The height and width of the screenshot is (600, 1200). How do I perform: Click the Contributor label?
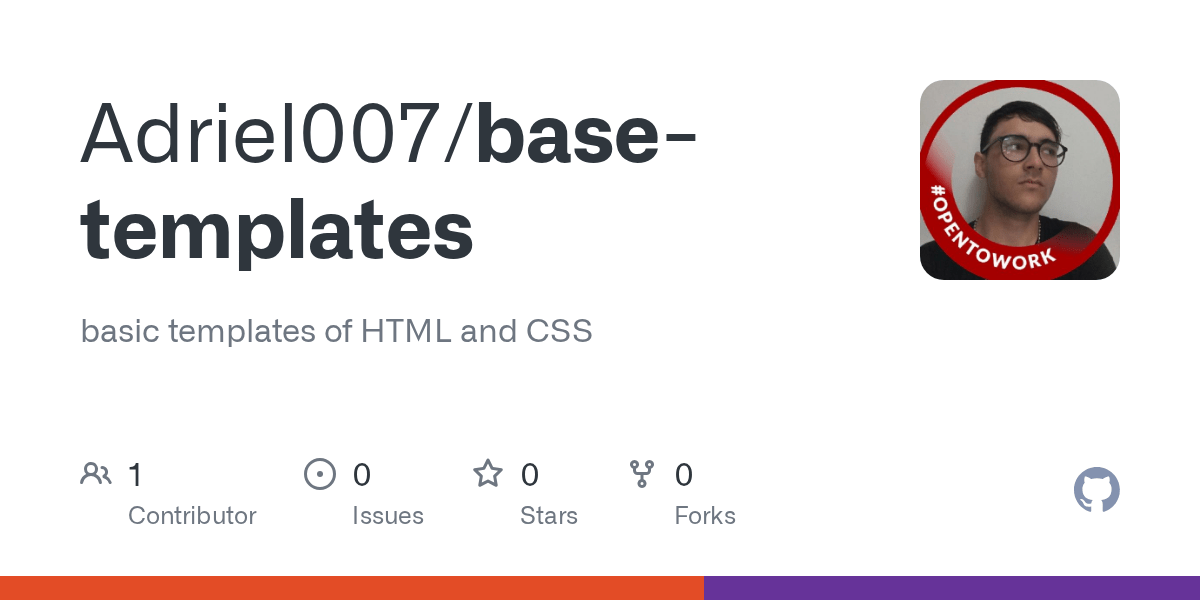coord(192,516)
